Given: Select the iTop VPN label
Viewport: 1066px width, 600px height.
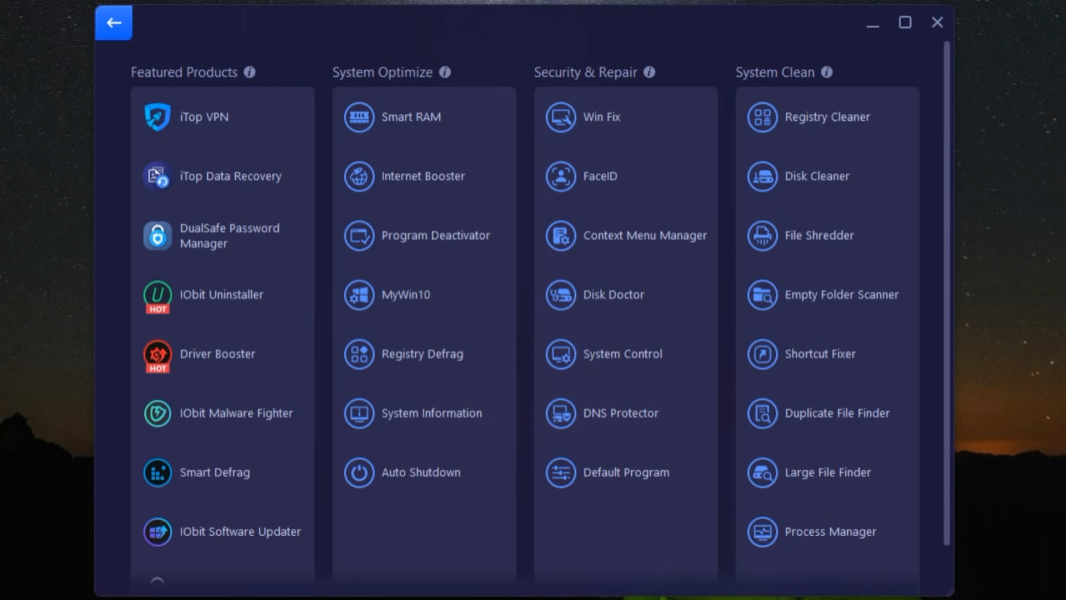Looking at the screenshot, I should tap(204, 117).
